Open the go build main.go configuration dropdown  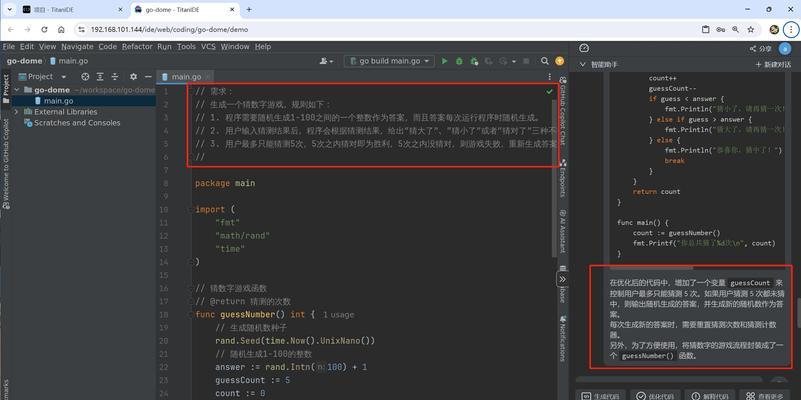[x=390, y=61]
